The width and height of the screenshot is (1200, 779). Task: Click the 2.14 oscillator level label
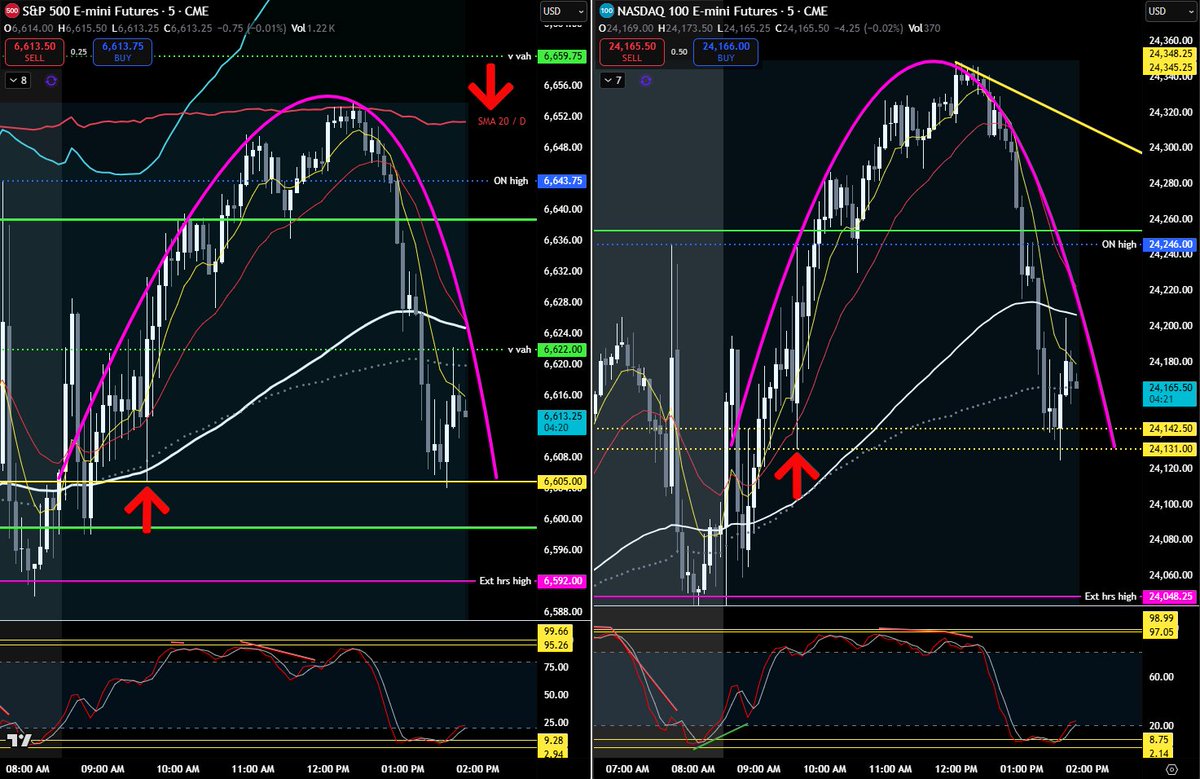click(1160, 752)
